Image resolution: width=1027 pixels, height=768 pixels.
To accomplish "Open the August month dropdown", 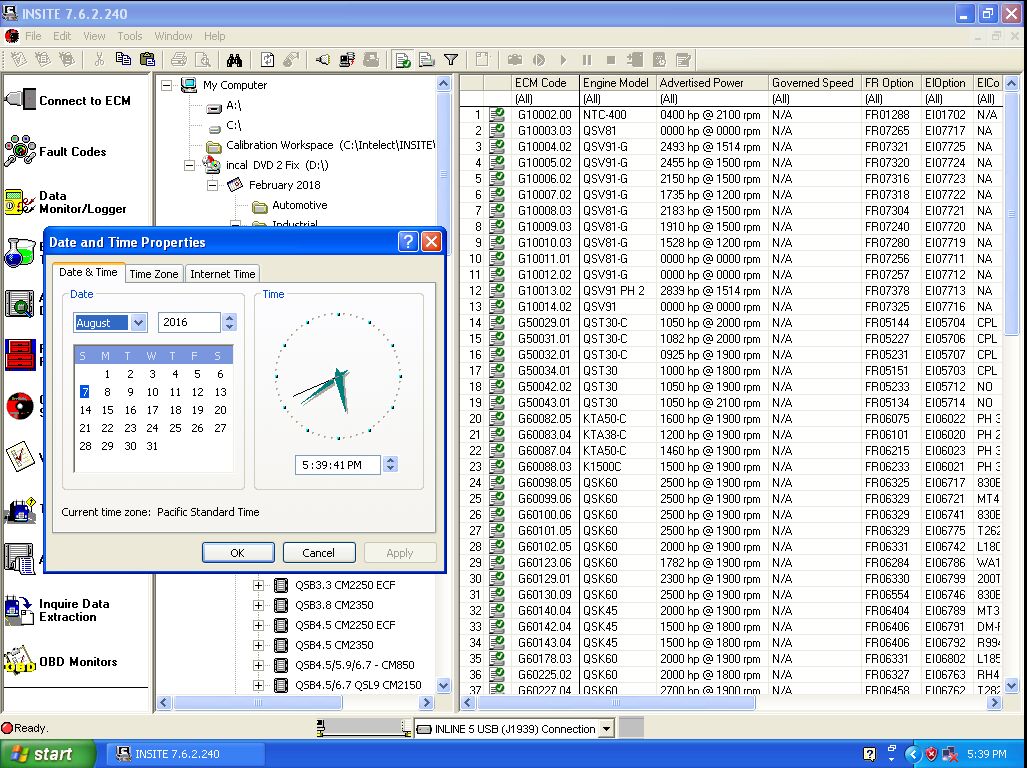I will (x=138, y=322).
